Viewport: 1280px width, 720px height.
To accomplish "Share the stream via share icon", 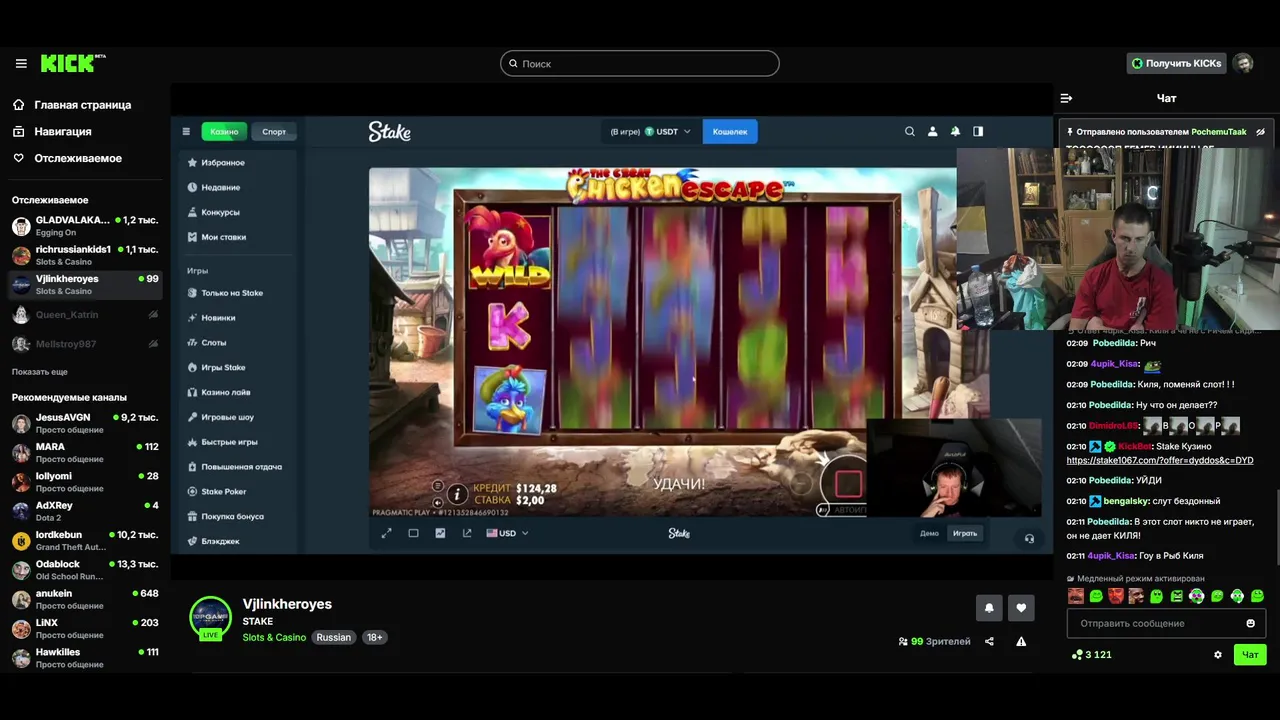I will click(x=989, y=642).
